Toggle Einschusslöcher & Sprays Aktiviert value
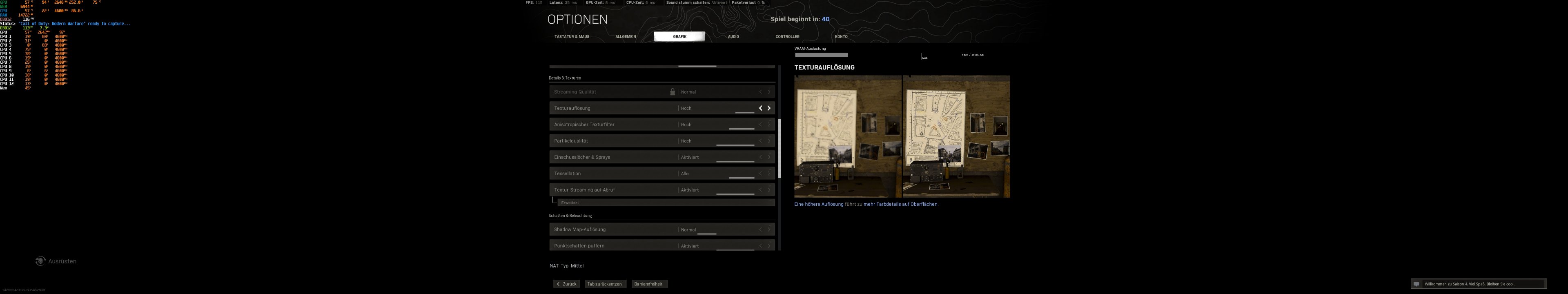Image resolution: width=1568 pixels, height=294 pixels. pyautogui.click(x=690, y=157)
